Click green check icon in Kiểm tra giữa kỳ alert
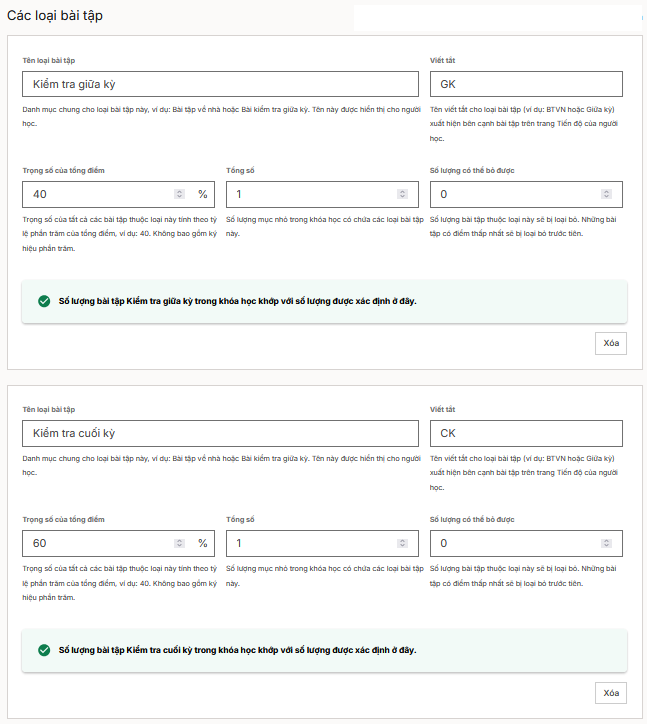Viewport: 647px width, 724px height. coord(44,301)
